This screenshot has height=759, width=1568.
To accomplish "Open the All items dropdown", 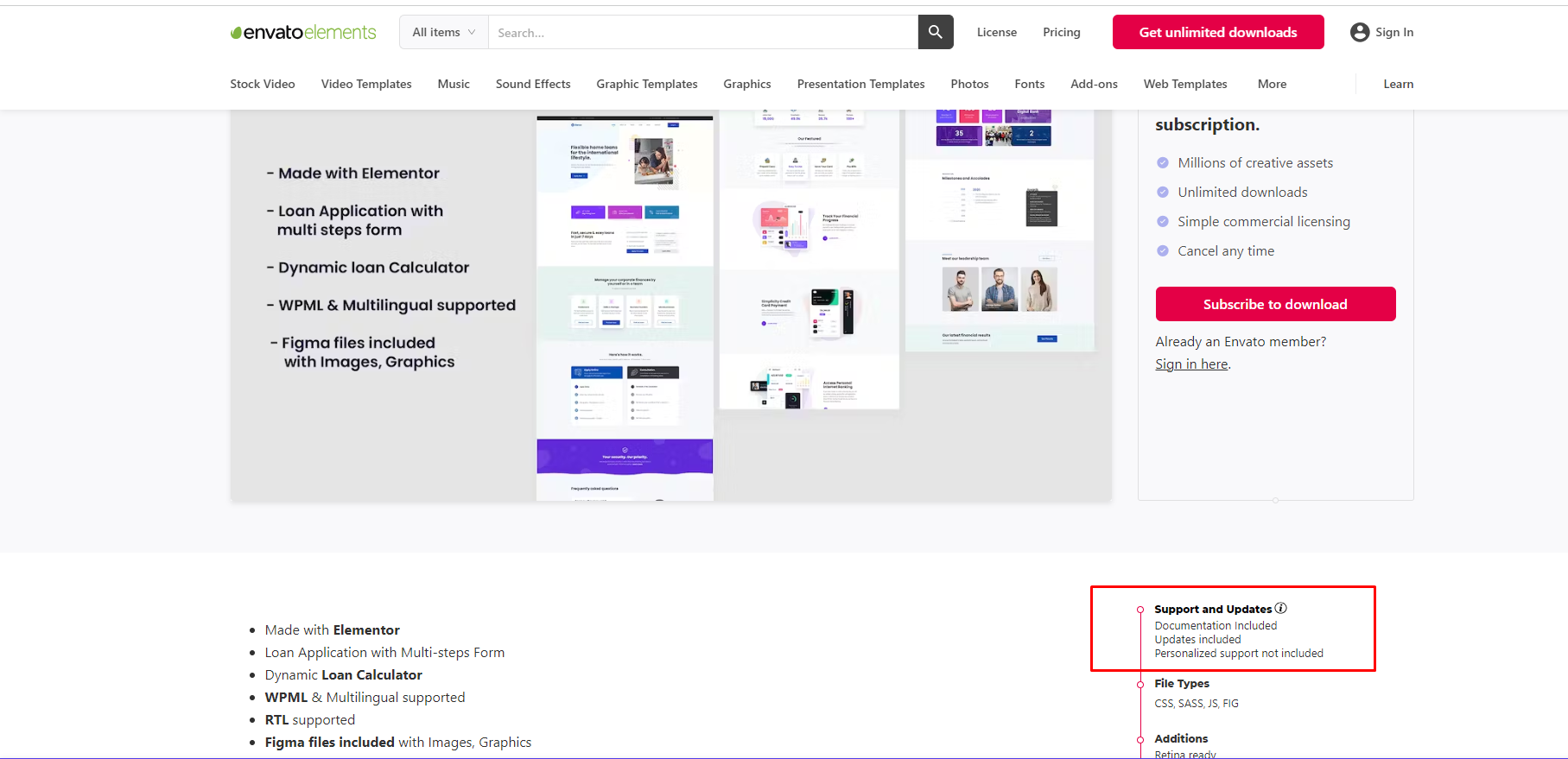I will click(x=444, y=32).
